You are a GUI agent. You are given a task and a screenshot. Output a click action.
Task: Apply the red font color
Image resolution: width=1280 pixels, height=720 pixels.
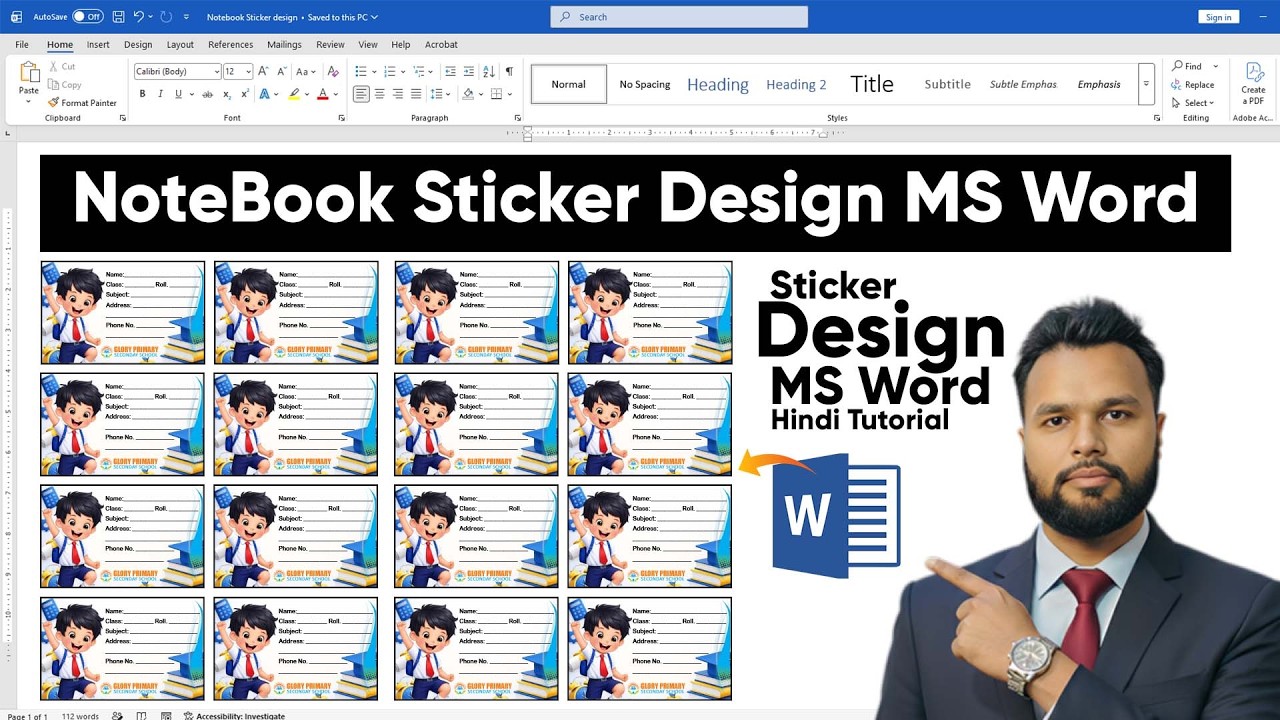322,94
